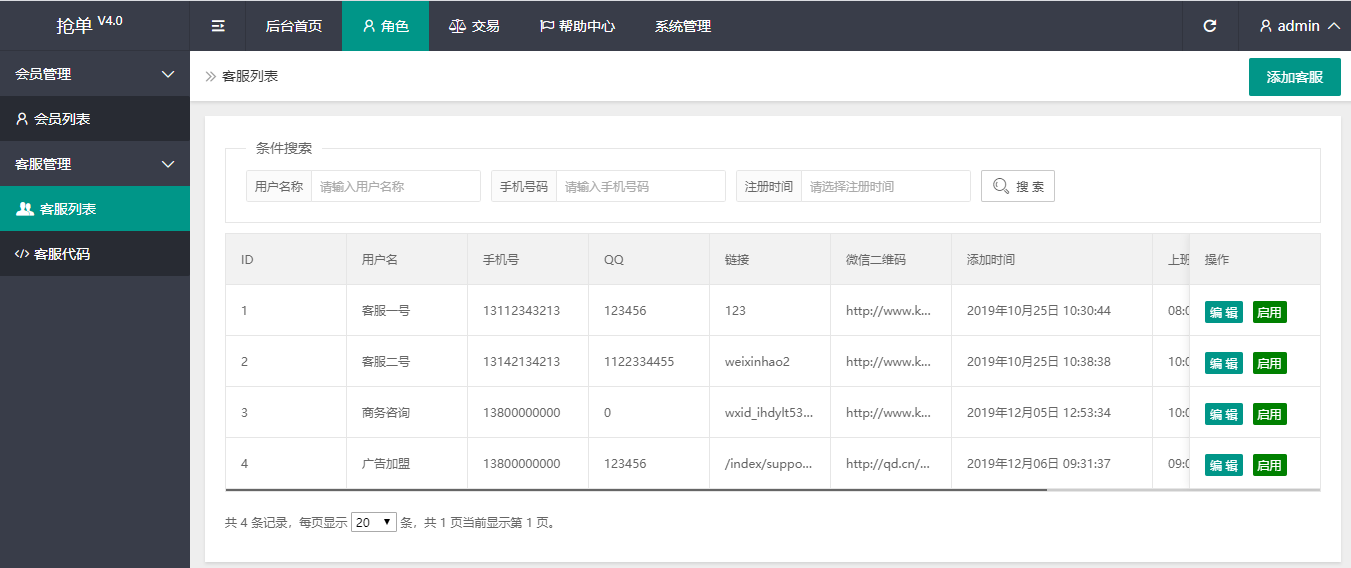This screenshot has height=568, width=1351.
Task: Open the 角色 tab with person icon
Action: point(385,26)
